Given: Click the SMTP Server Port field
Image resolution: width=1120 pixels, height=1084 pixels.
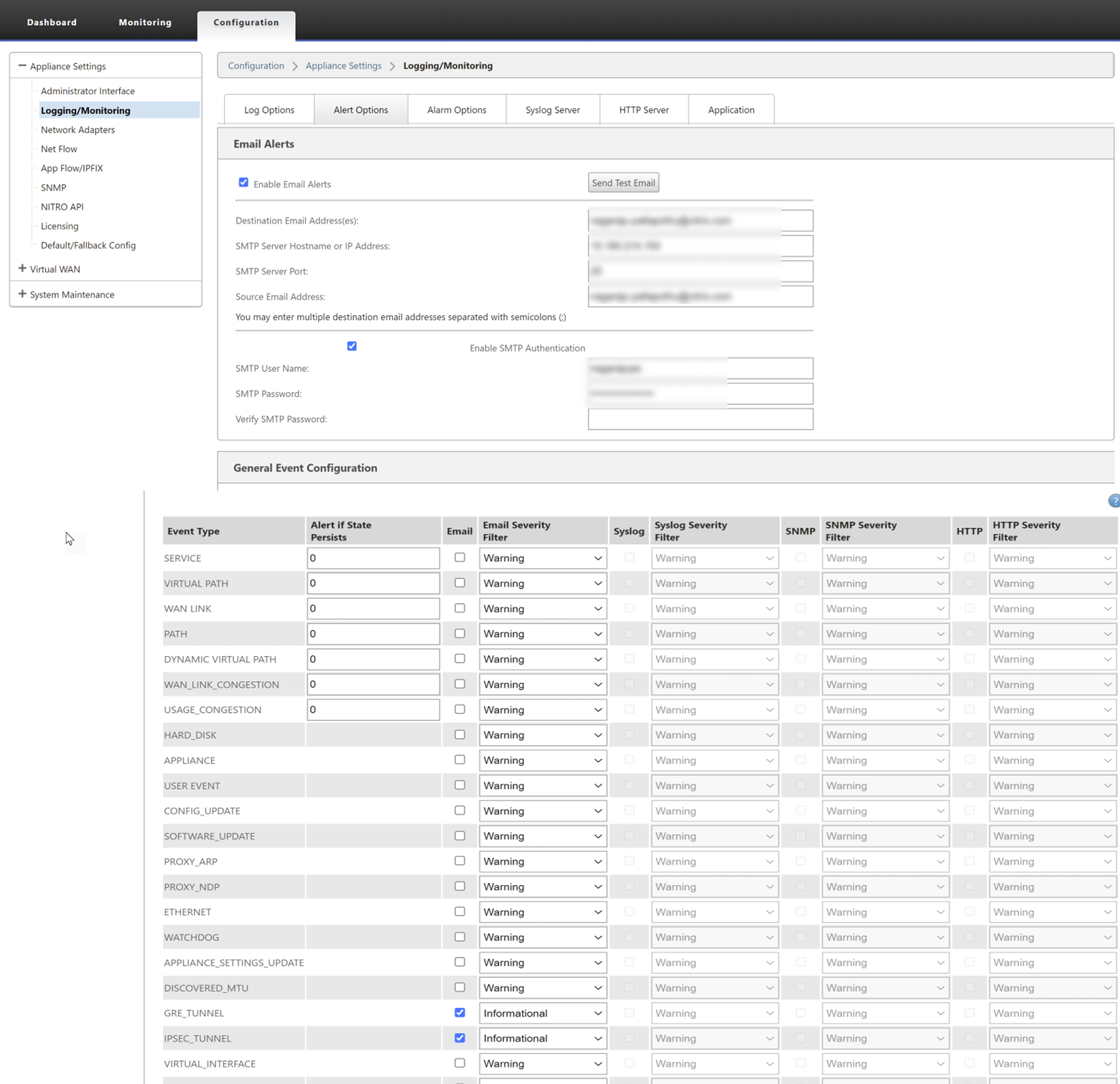Looking at the screenshot, I should [x=701, y=271].
